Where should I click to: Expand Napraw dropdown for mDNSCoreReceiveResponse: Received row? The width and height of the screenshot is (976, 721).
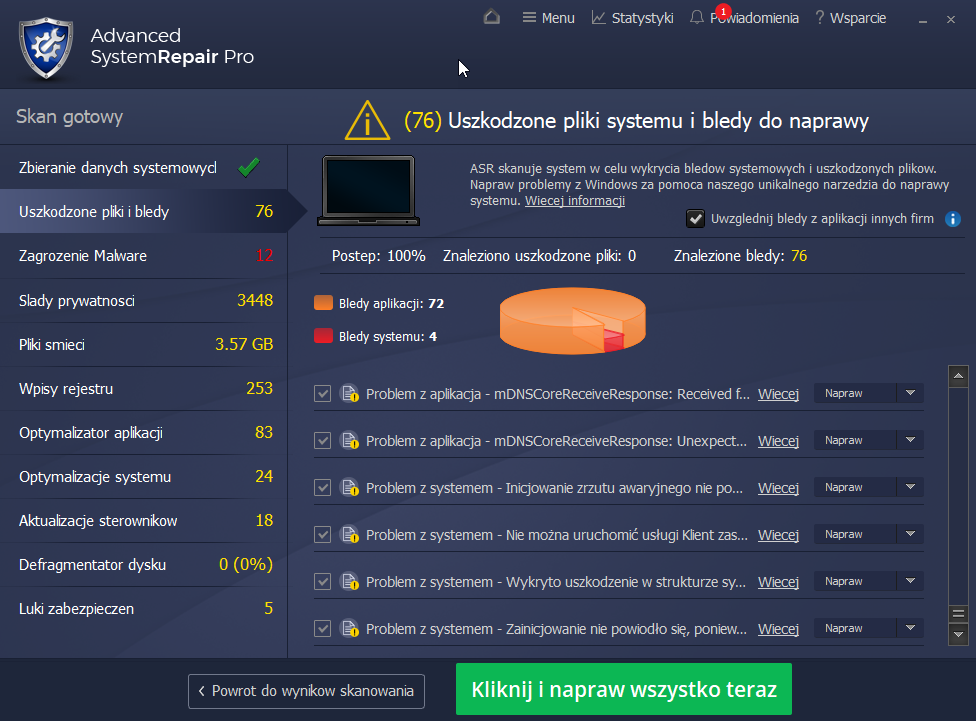click(911, 393)
